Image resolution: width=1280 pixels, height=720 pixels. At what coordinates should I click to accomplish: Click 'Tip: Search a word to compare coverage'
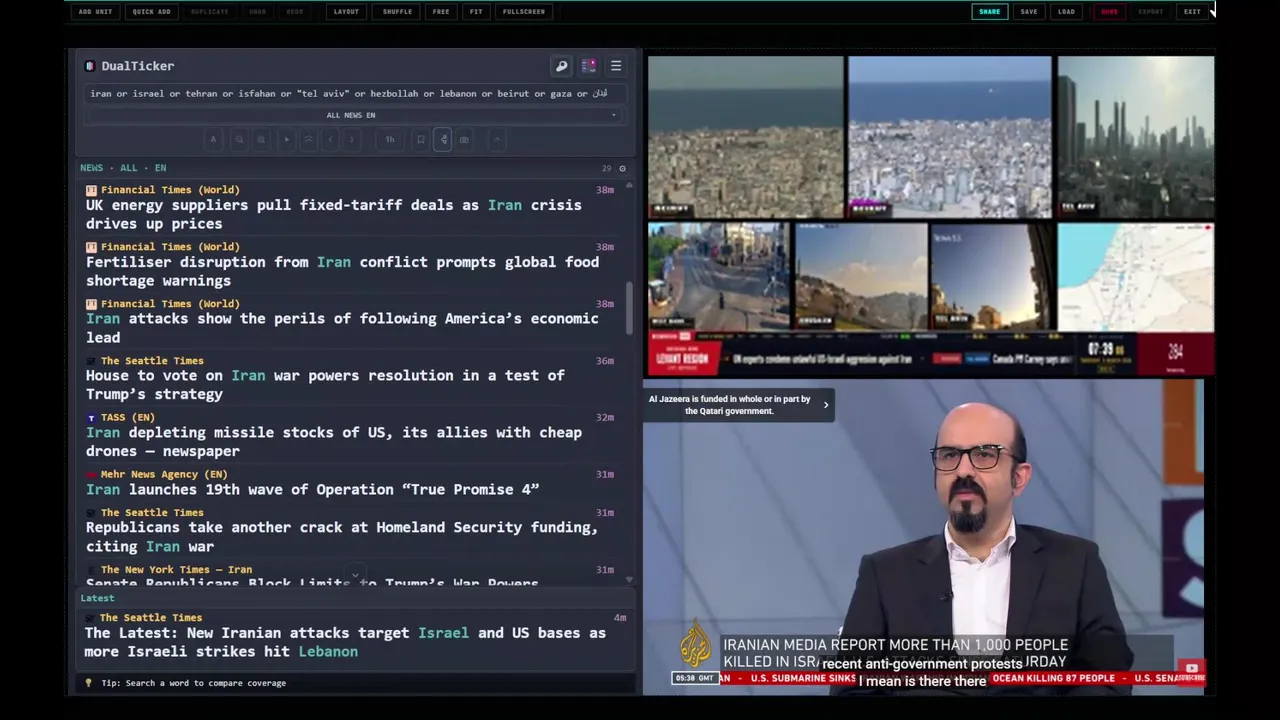pos(193,683)
